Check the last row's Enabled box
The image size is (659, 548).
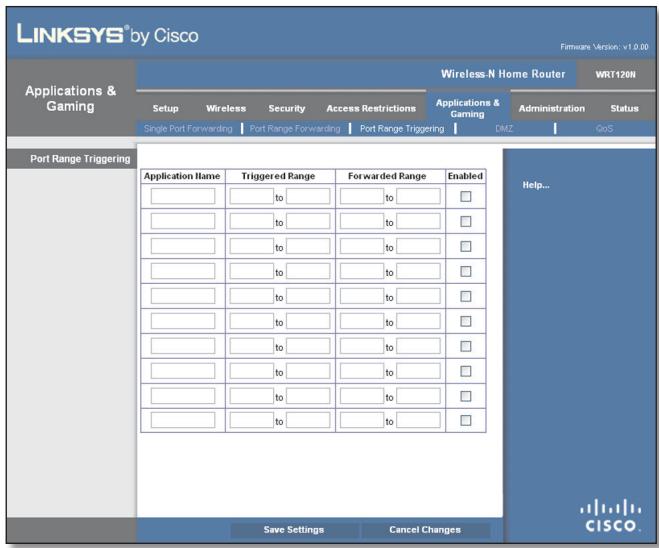(x=466, y=420)
